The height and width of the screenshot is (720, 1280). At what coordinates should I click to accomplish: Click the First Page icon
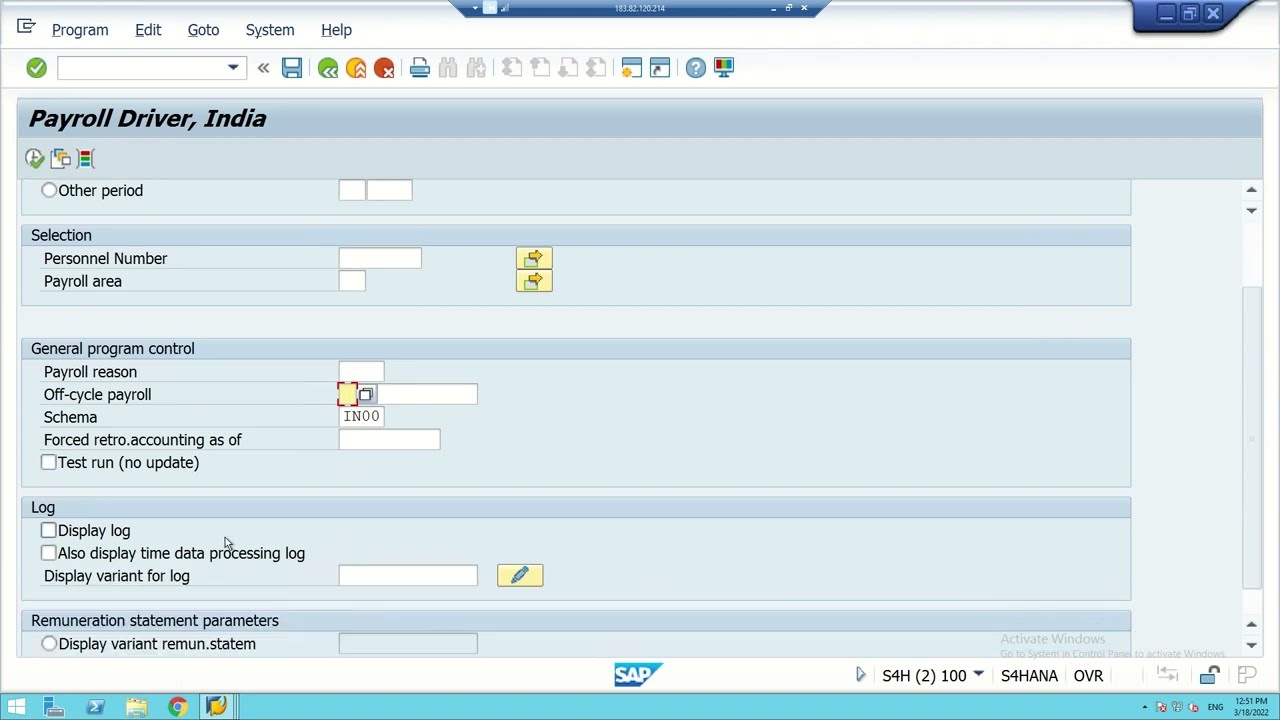[512, 67]
